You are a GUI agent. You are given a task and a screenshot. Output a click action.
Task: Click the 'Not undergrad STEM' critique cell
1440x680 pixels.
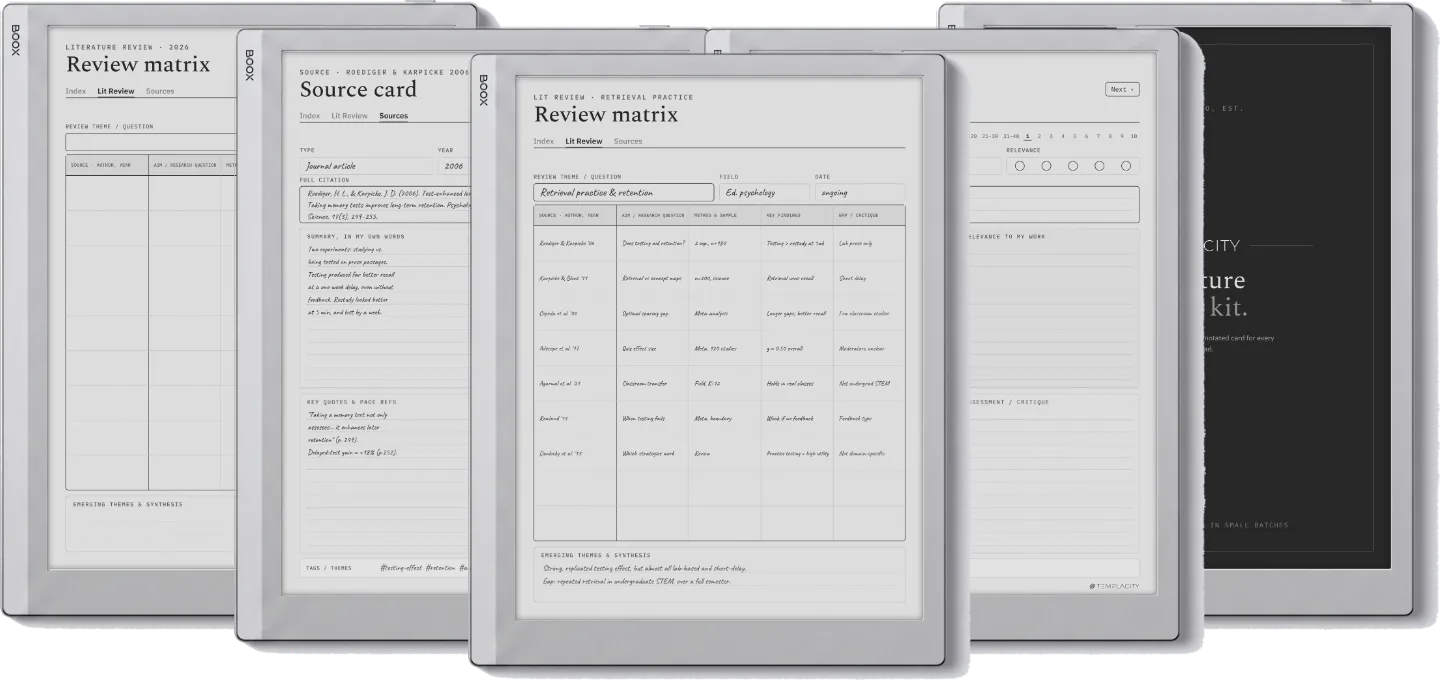pos(869,383)
